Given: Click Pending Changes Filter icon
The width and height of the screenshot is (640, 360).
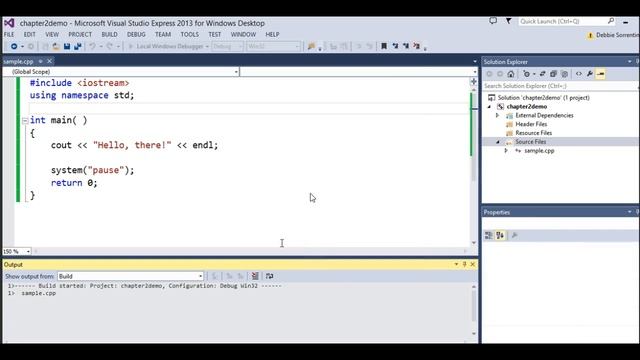Looking at the screenshot, I should click(x=527, y=74).
